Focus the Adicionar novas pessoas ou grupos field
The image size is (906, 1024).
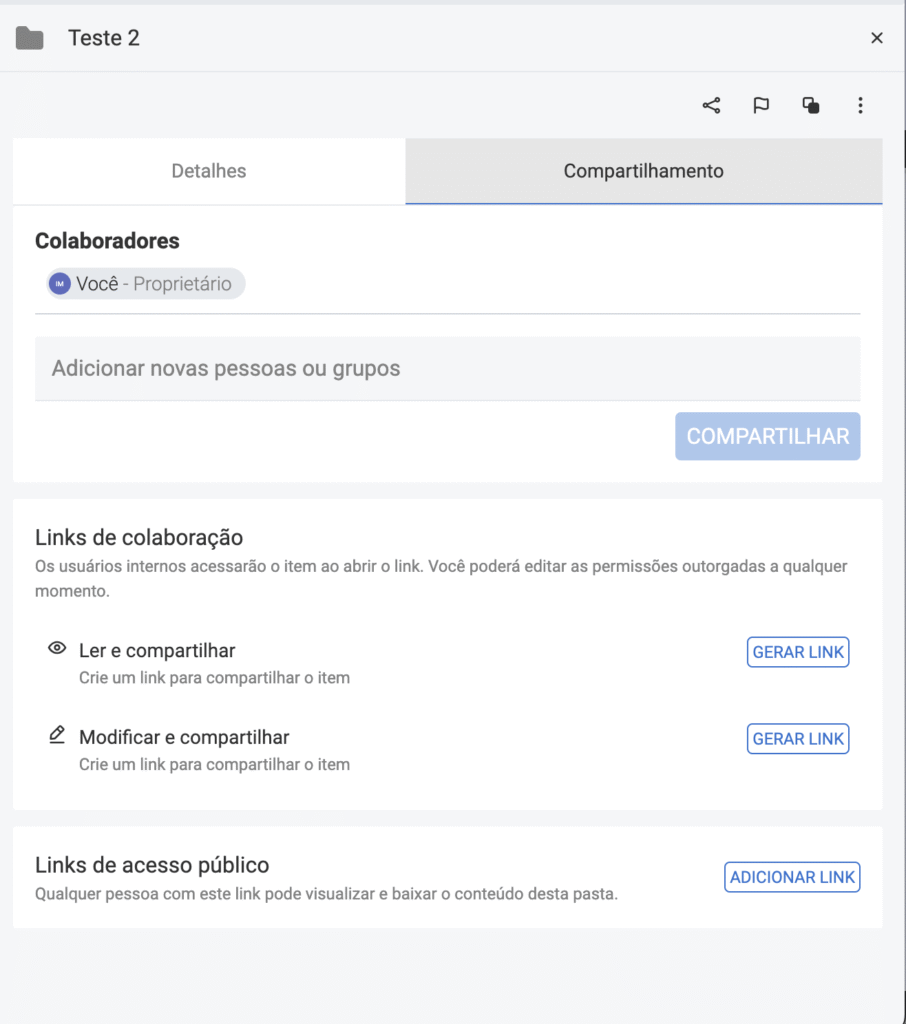pyautogui.click(x=447, y=369)
